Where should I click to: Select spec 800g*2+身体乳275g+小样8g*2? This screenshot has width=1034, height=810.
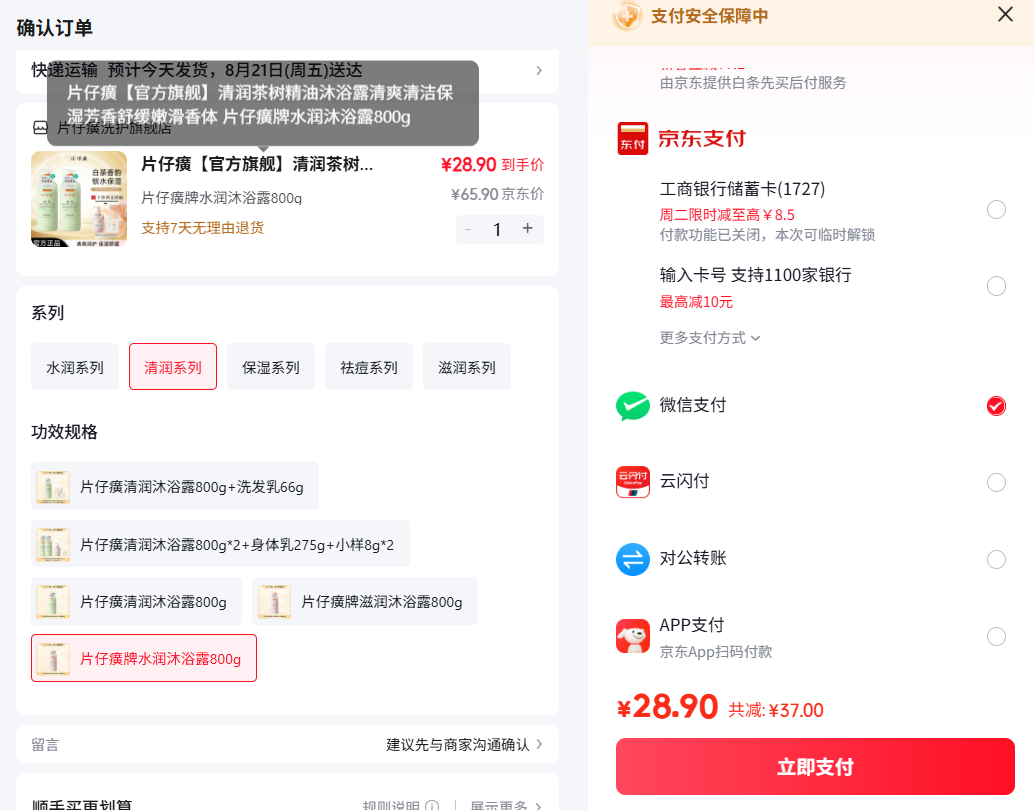pyautogui.click(x=220, y=544)
